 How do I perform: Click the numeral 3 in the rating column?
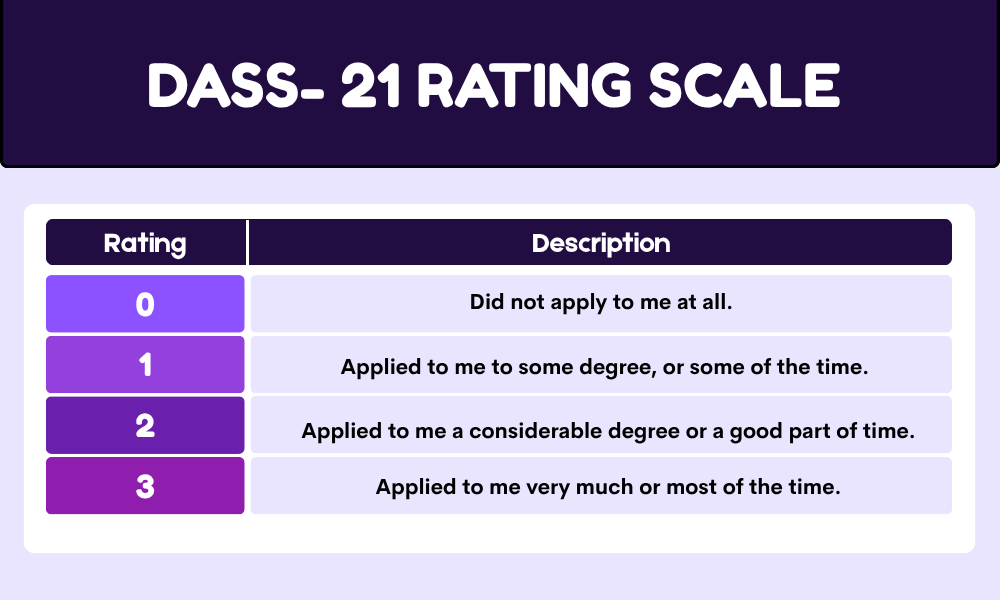(145, 487)
